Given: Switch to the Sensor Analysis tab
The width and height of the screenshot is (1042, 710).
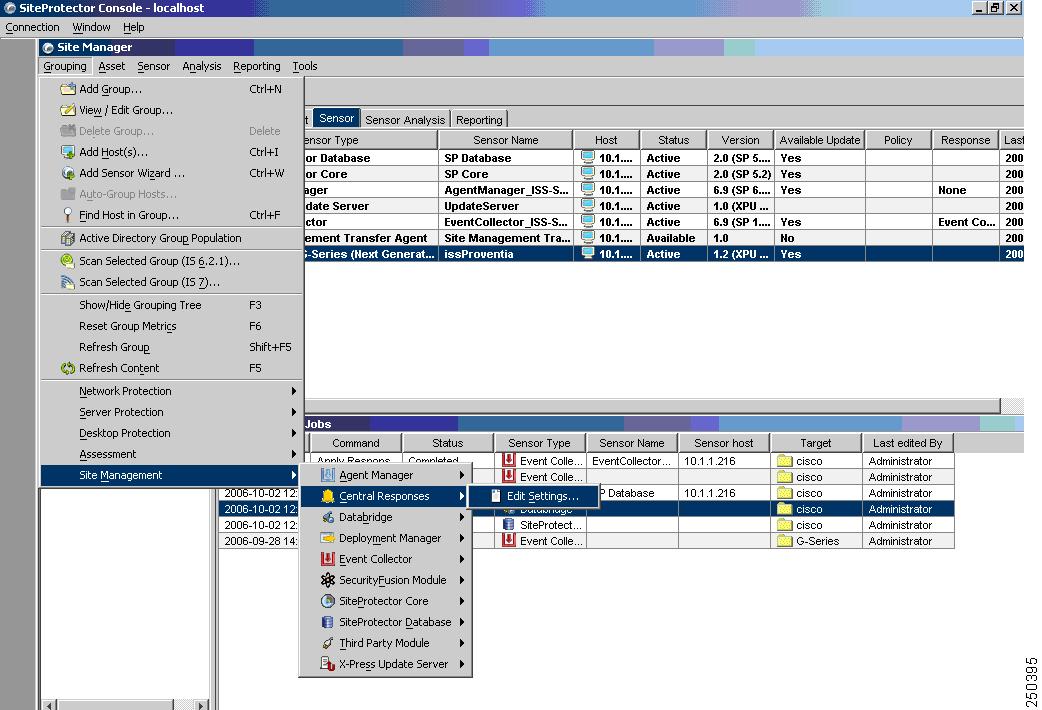Looking at the screenshot, I should click(405, 120).
